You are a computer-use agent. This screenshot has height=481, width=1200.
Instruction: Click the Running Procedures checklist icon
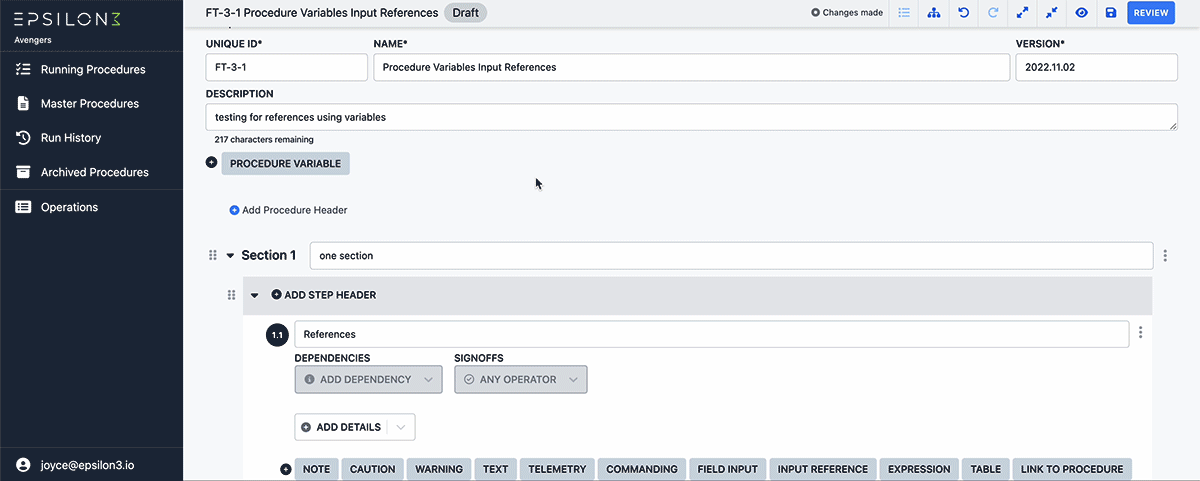(23, 70)
